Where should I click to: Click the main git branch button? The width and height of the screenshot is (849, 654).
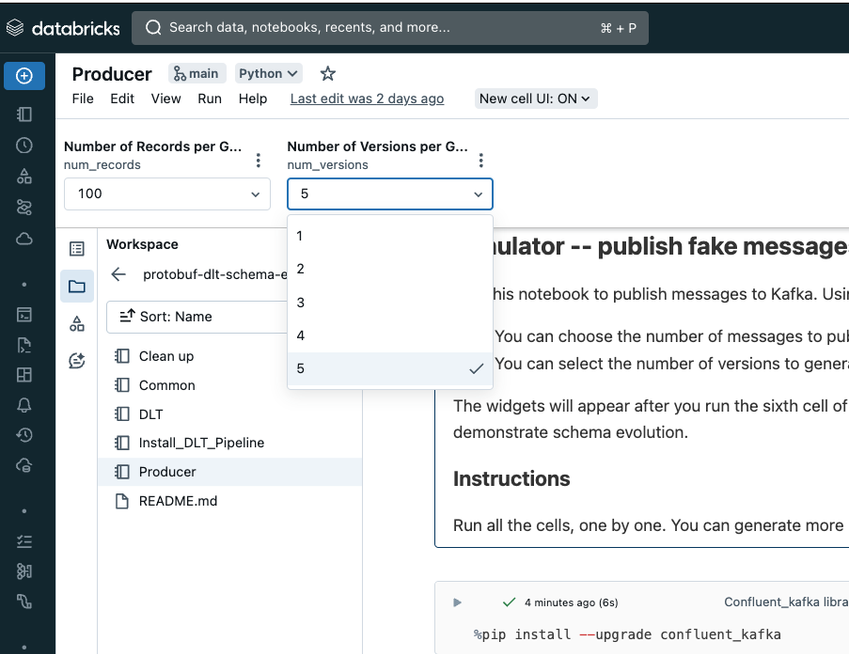[197, 74]
